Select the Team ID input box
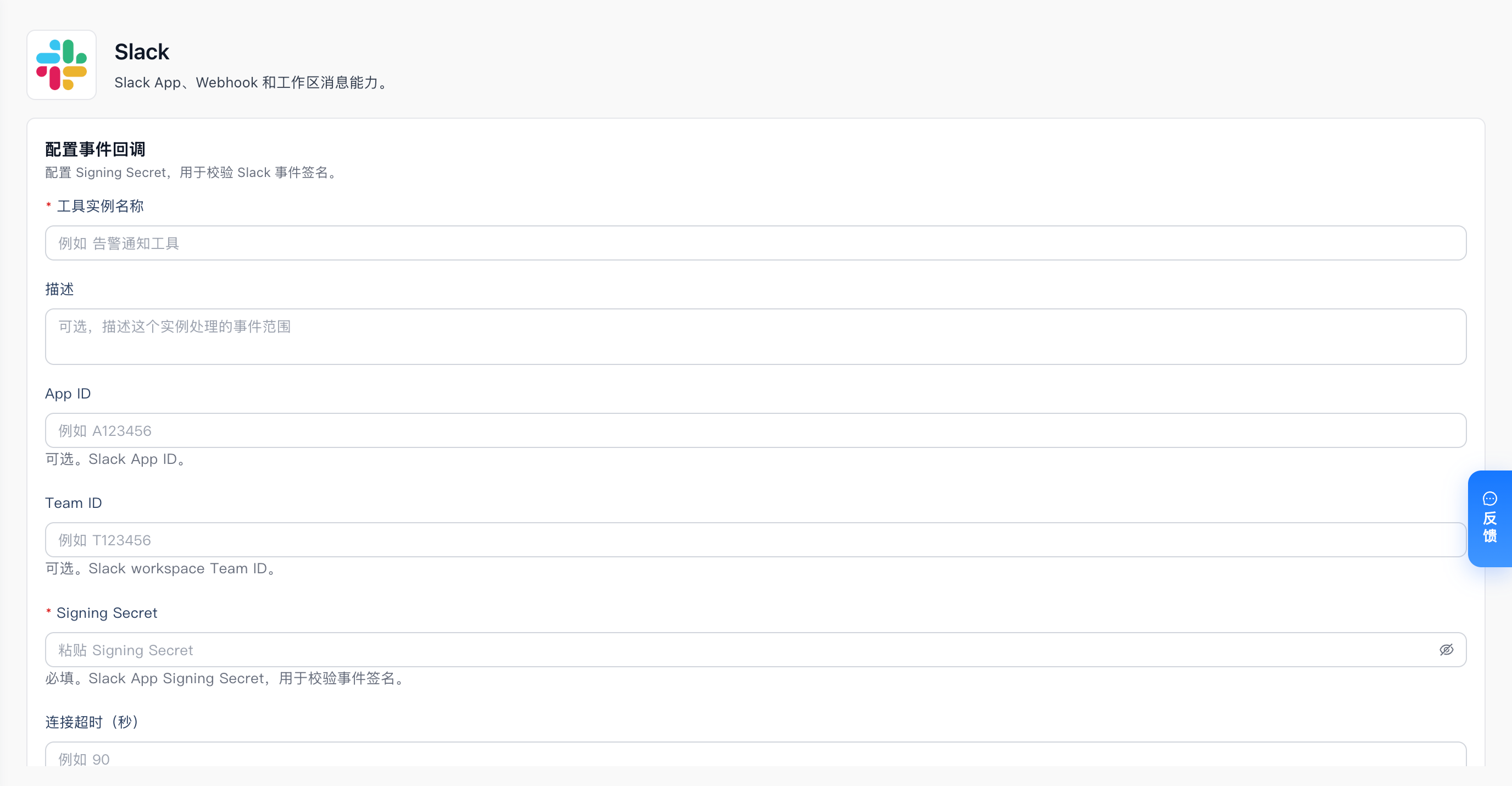 [755, 539]
